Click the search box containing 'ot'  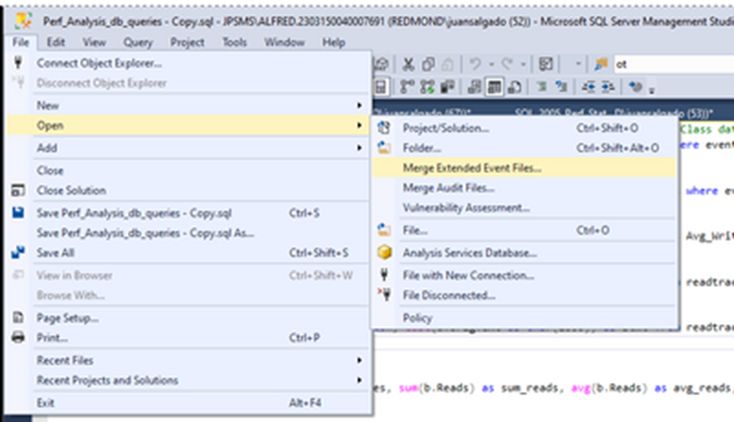(674, 64)
